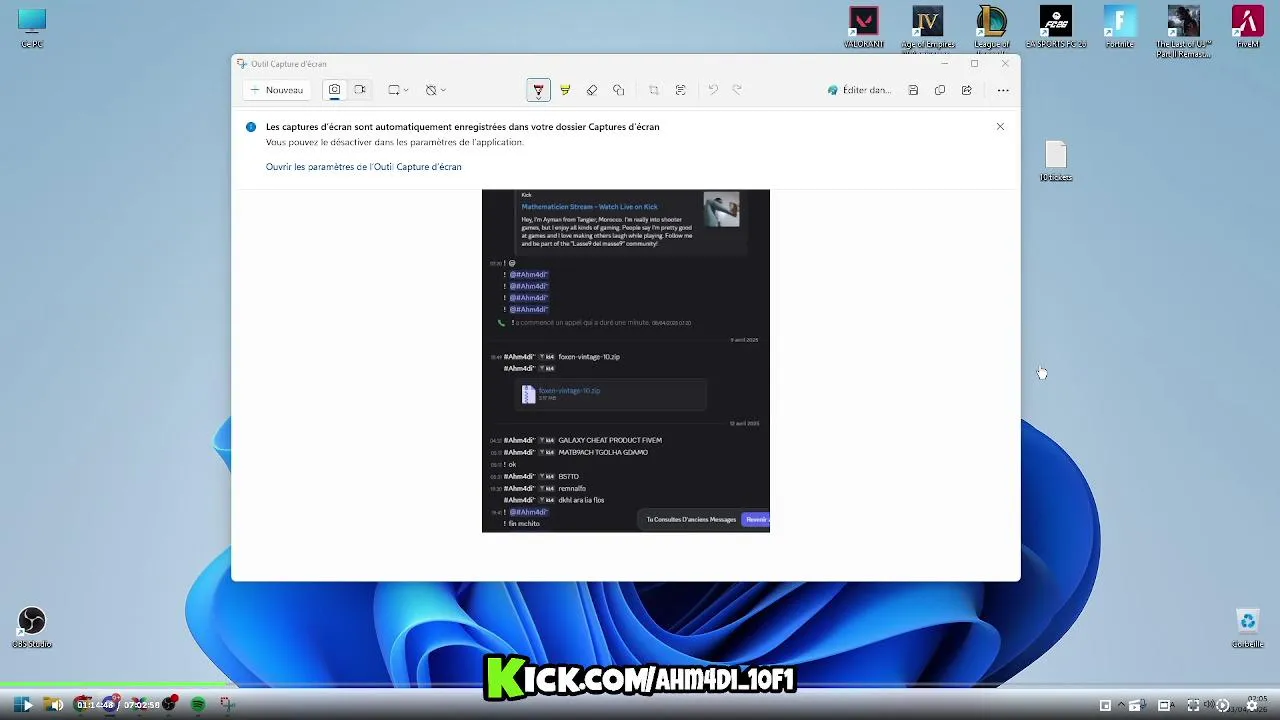Click the image crop tool
This screenshot has height=720, width=1280.
[x=654, y=90]
